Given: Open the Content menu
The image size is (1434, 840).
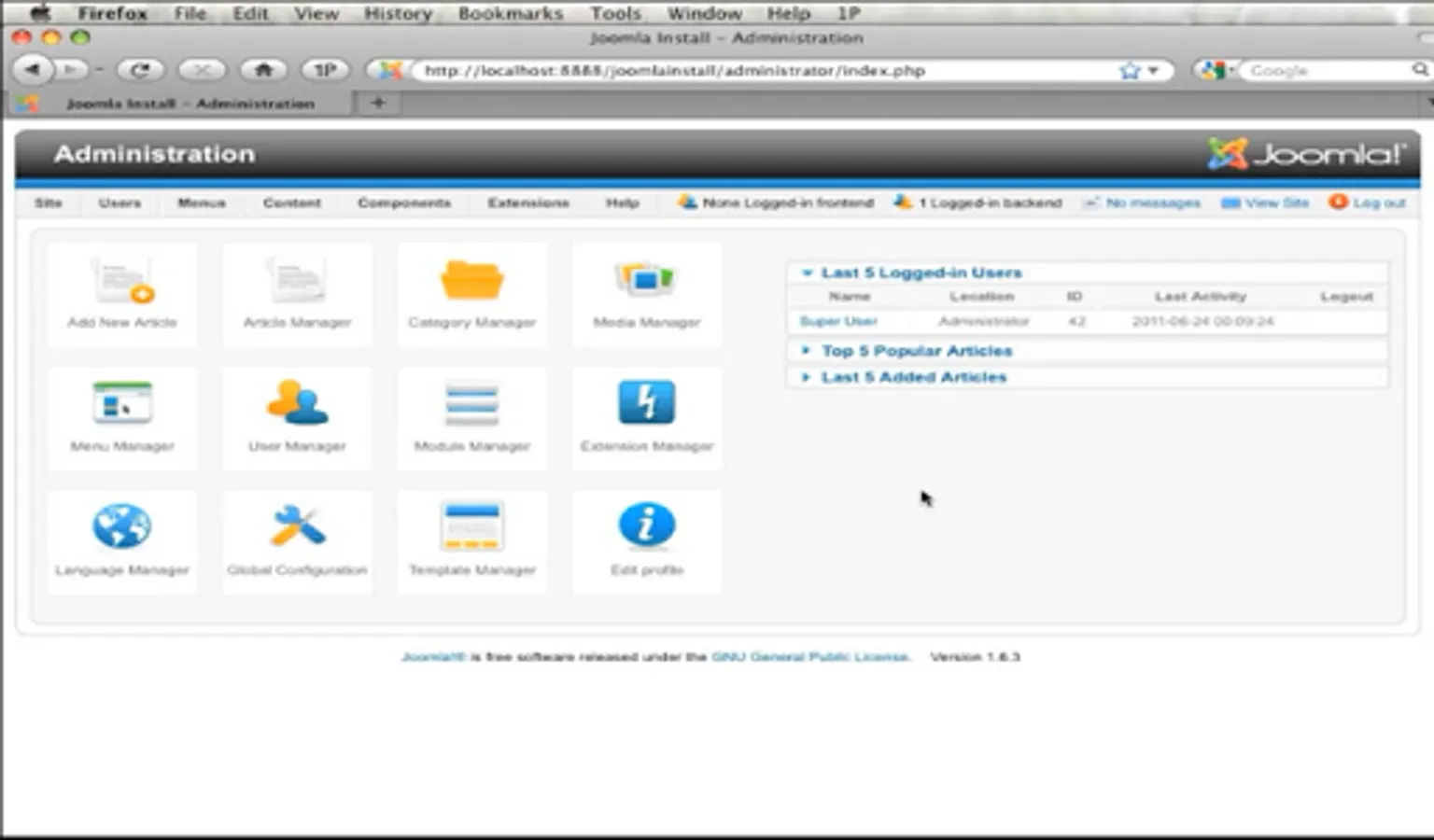Looking at the screenshot, I should pos(292,203).
